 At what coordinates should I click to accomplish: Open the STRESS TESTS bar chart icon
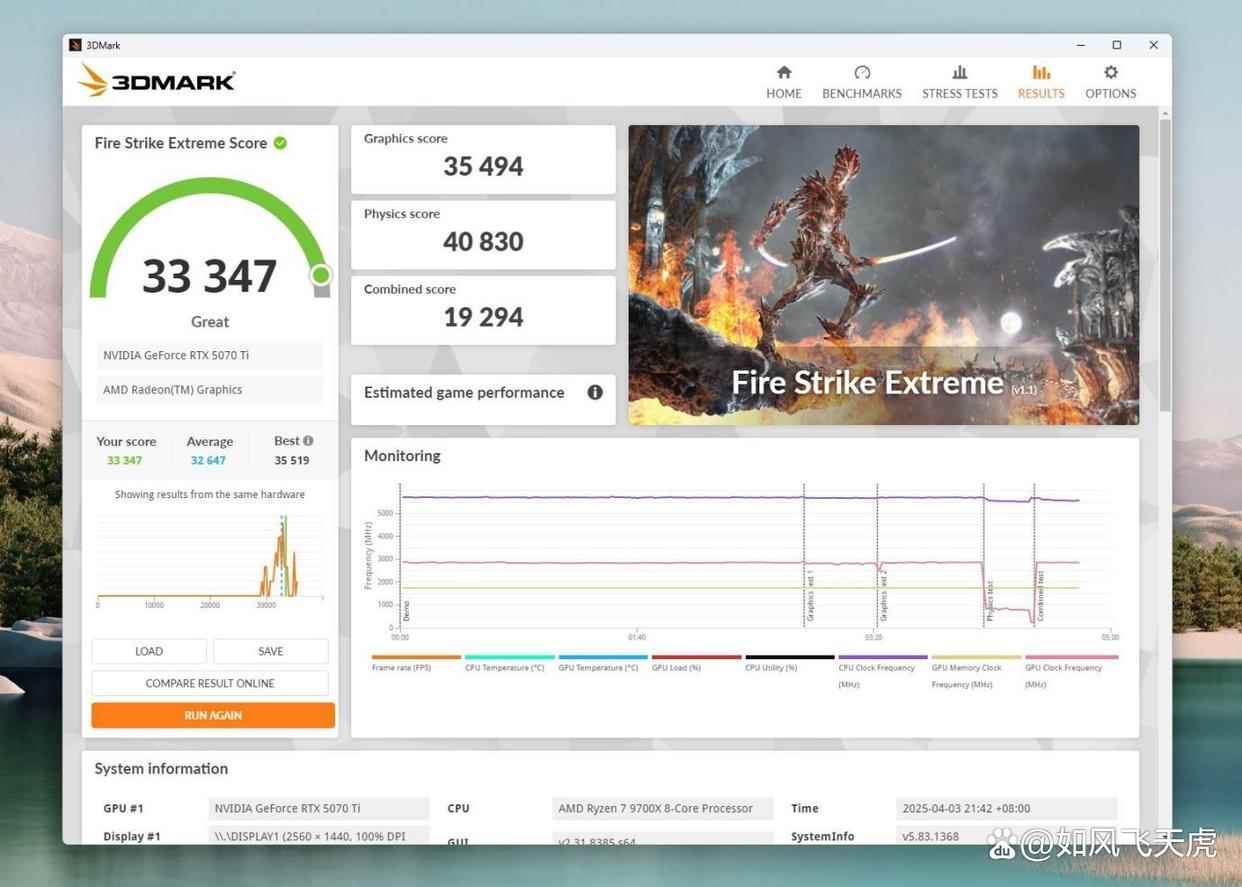point(959,73)
